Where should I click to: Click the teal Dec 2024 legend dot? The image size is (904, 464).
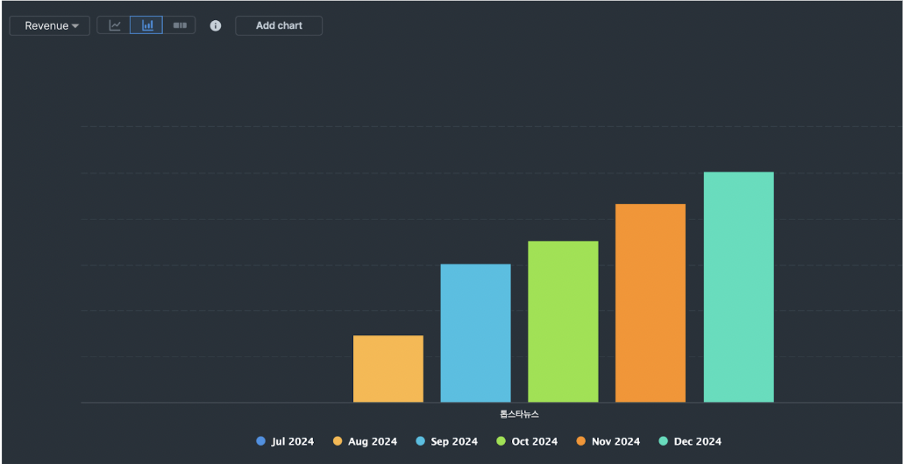(663, 441)
